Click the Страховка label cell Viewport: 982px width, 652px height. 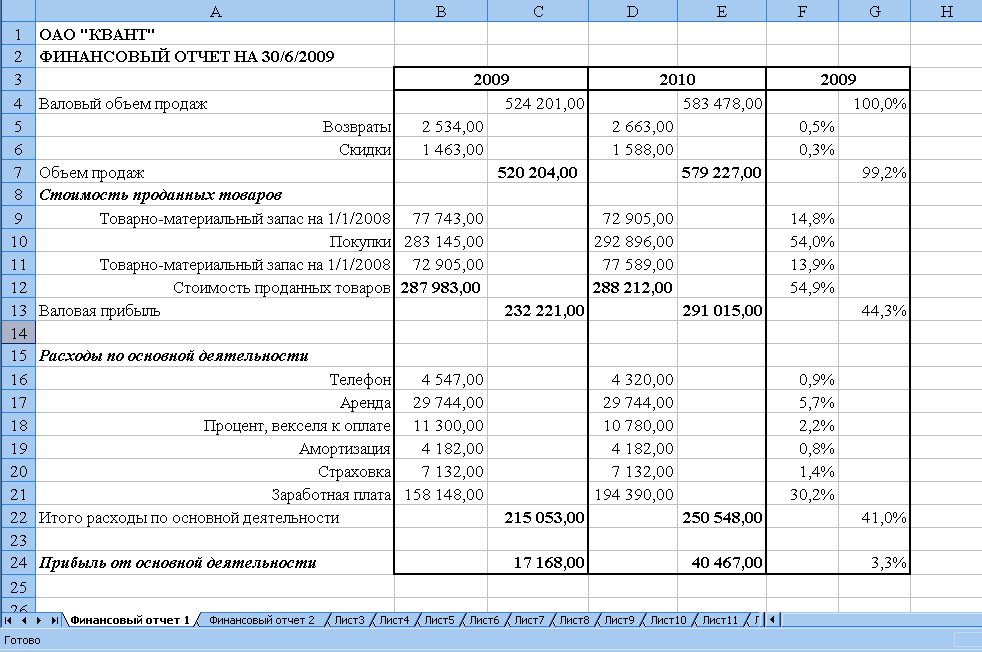click(215, 471)
